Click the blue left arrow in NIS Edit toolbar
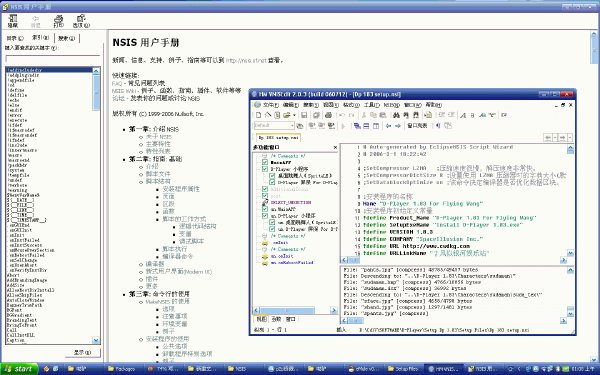Image resolution: width=600 pixels, height=375 pixels. 388,126
